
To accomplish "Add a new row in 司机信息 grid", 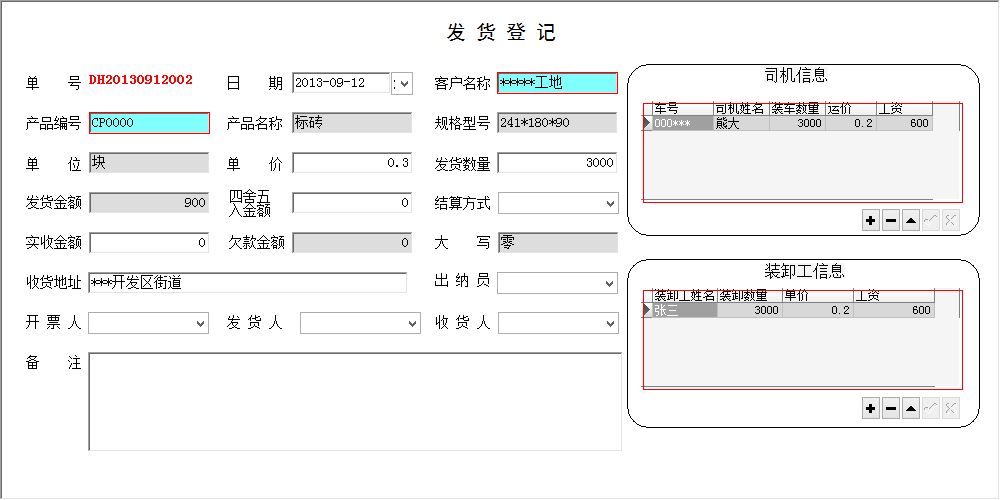I will click(871, 221).
